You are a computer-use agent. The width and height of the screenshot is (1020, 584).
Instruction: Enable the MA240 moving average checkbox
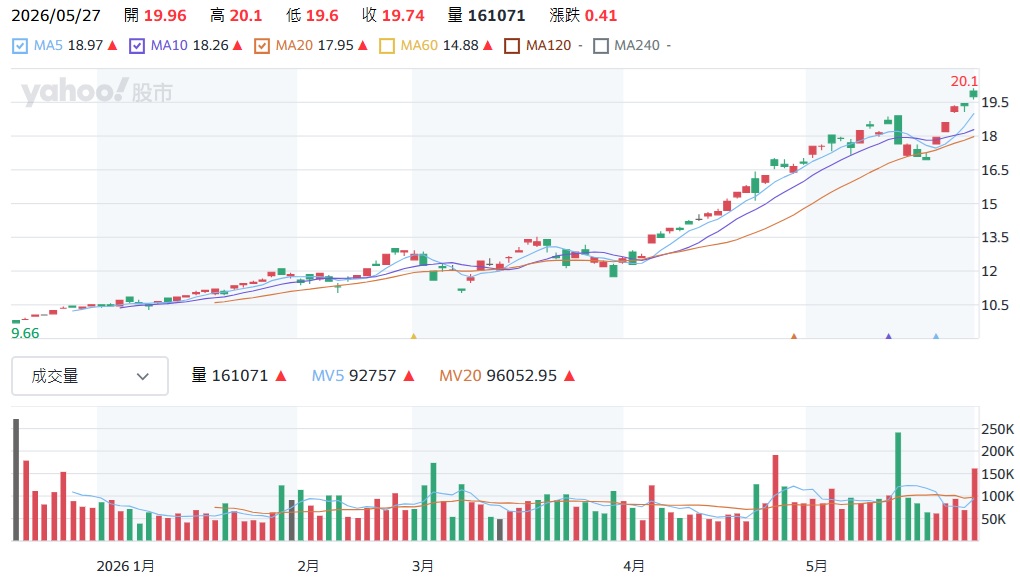(601, 46)
